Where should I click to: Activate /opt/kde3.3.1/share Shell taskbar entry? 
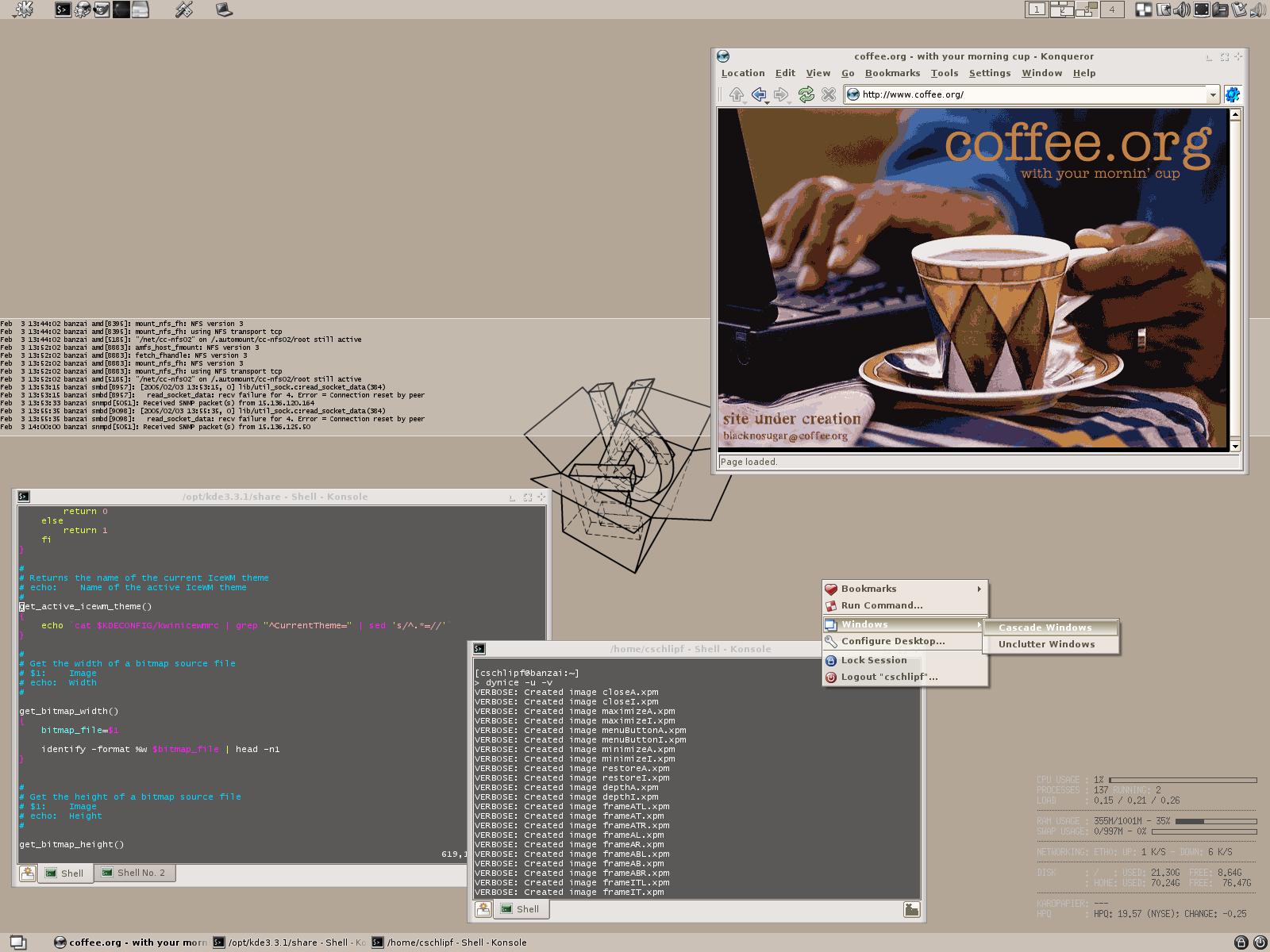point(289,942)
